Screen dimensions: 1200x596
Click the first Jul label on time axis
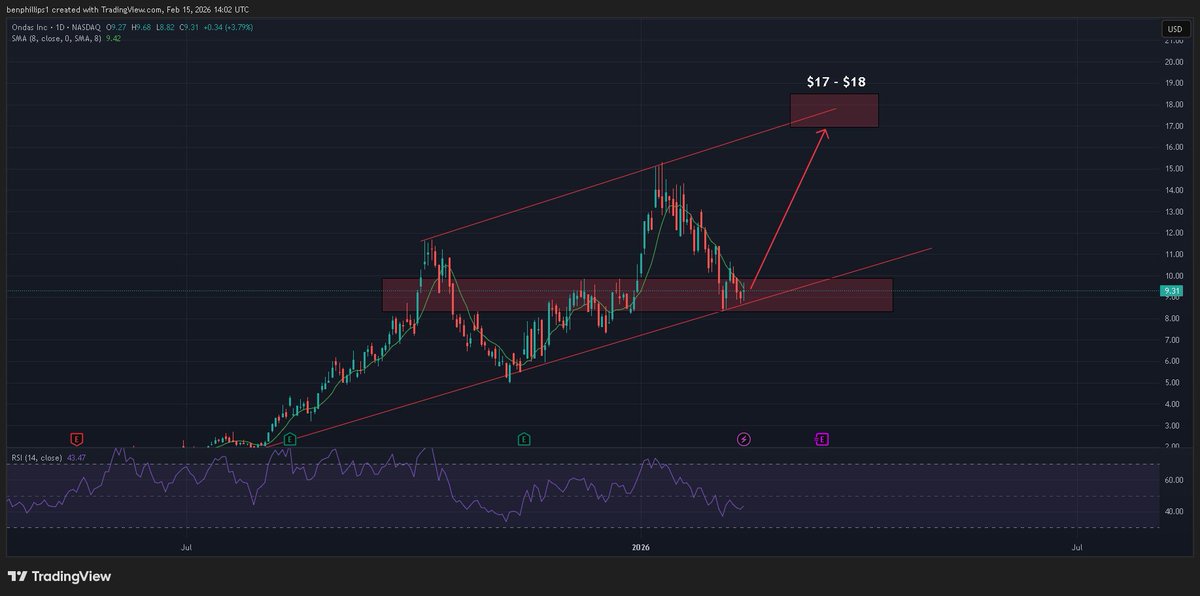186,547
